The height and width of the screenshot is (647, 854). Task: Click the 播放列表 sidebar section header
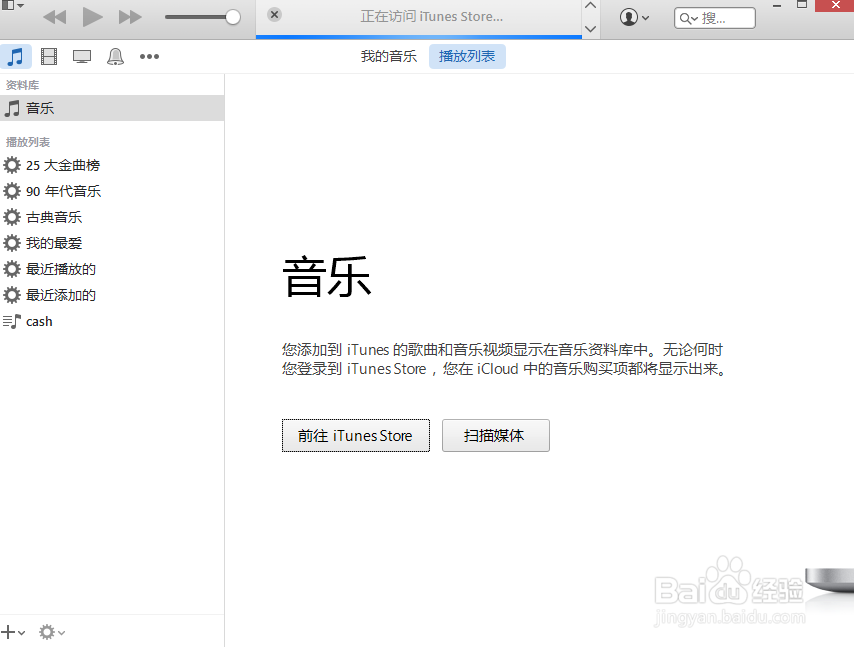[x=28, y=142]
